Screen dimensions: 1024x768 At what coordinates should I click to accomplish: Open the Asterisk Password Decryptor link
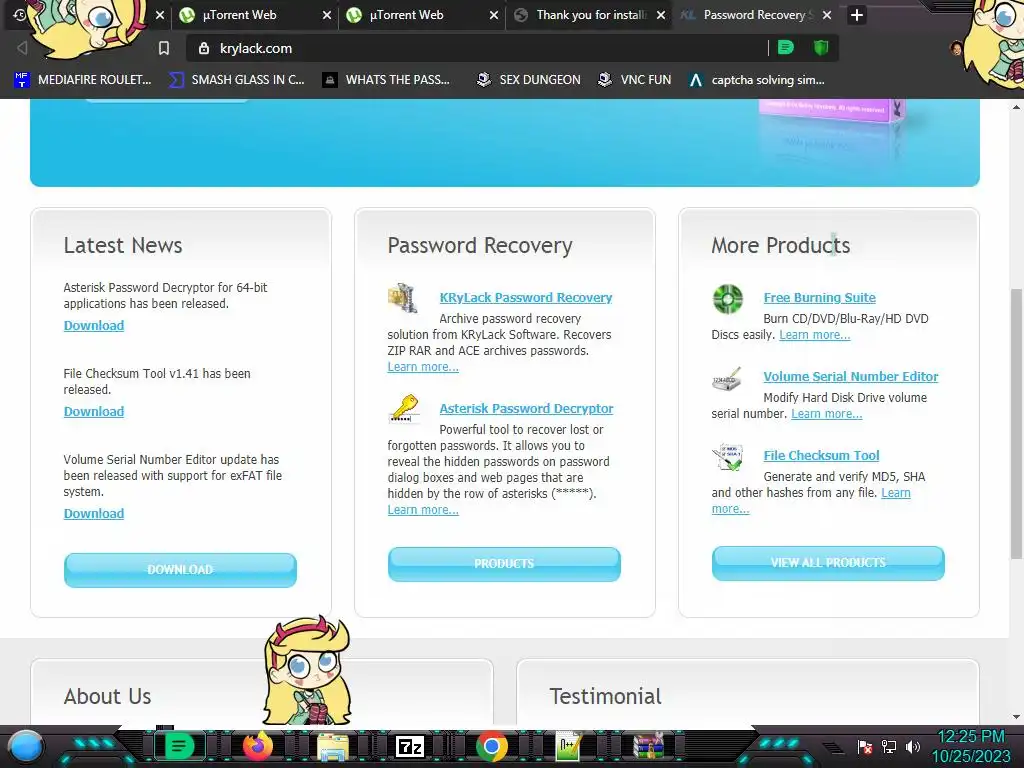(526, 408)
